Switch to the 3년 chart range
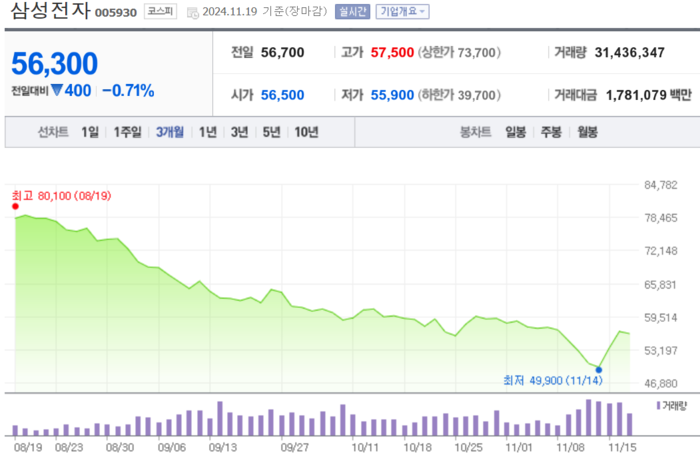This screenshot has width=700, height=459. click(240, 132)
